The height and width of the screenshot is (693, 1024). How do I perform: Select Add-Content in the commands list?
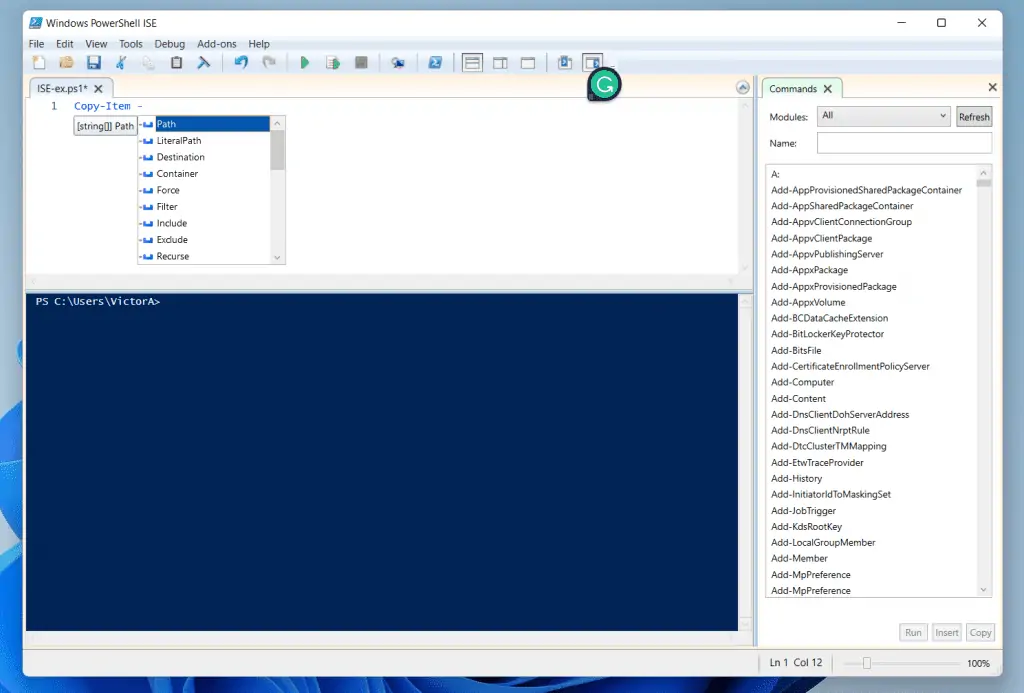click(798, 398)
